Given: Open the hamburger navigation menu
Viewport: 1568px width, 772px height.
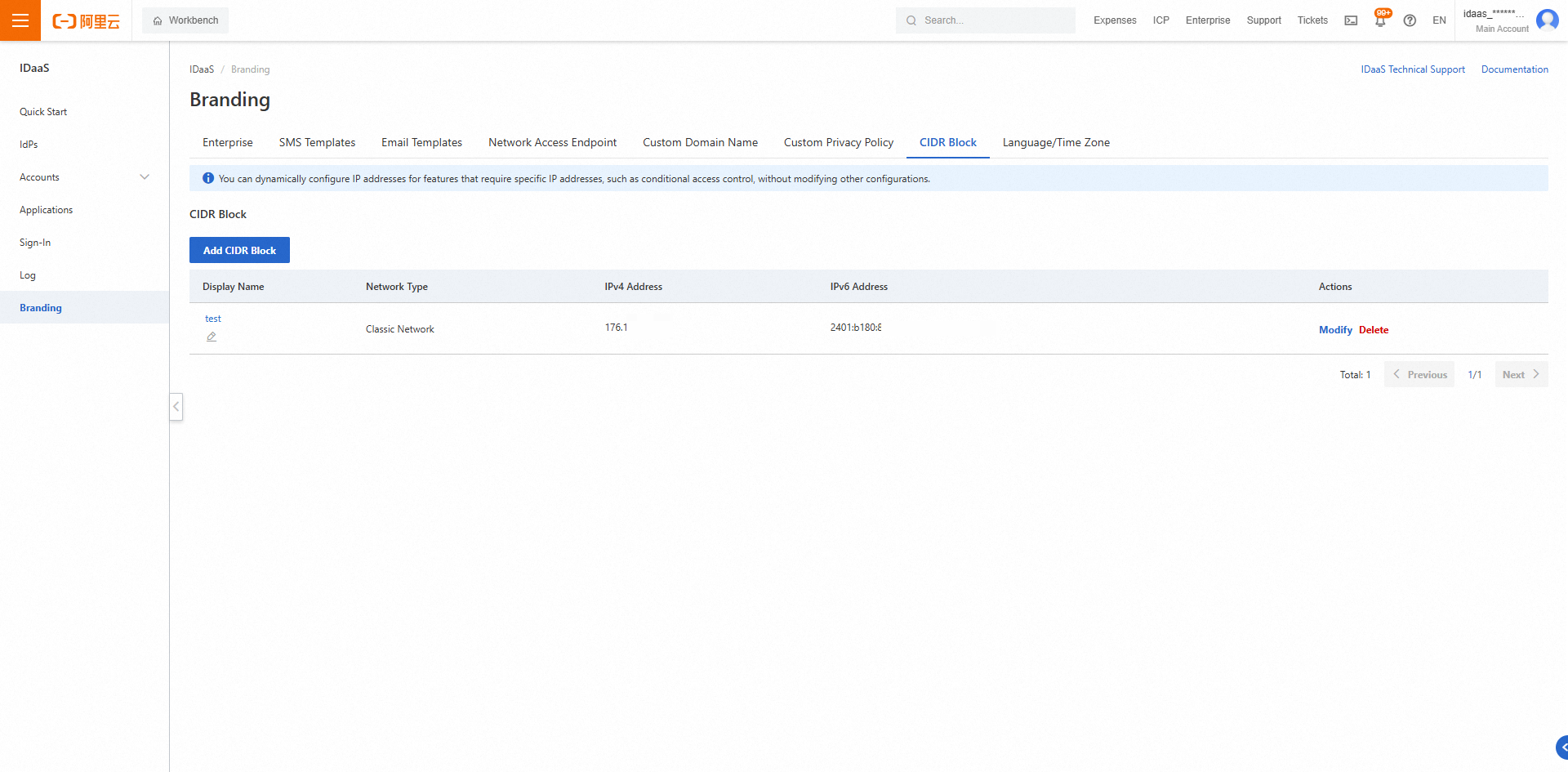Looking at the screenshot, I should coord(20,20).
